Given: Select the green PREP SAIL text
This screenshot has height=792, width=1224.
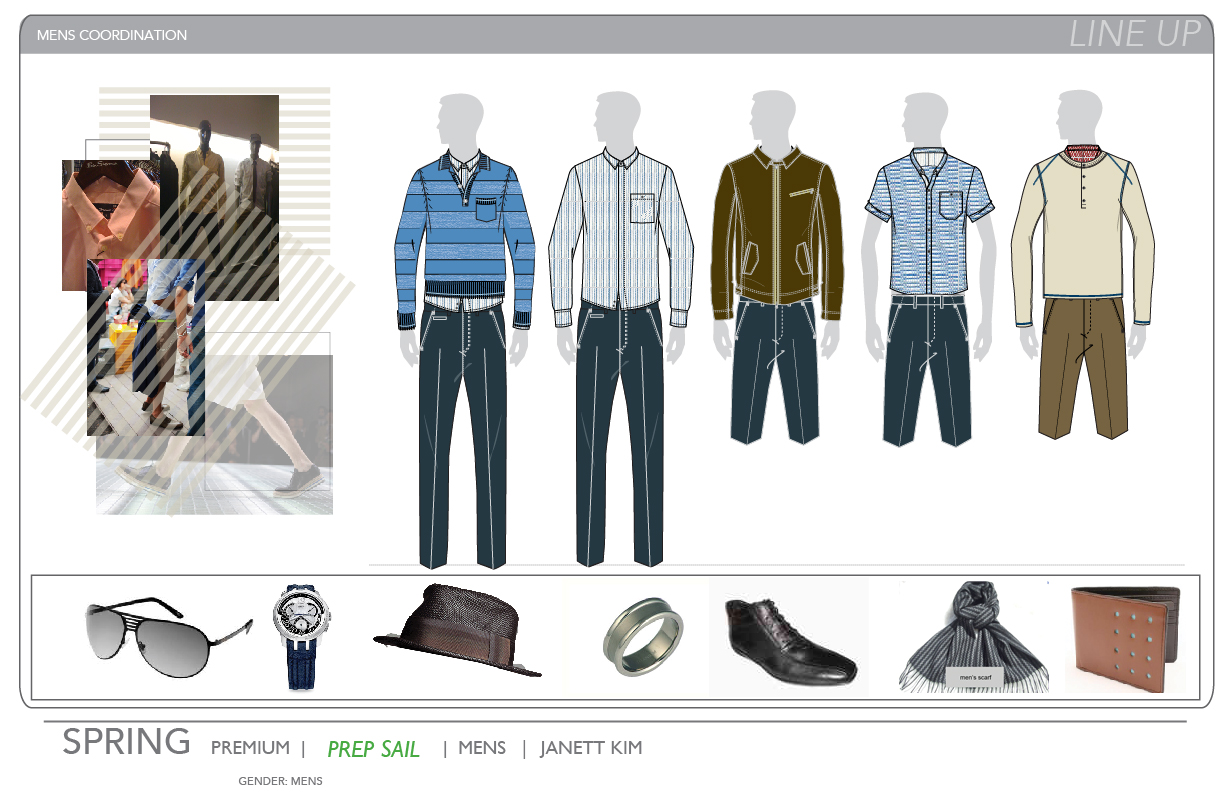Looking at the screenshot, I should [x=374, y=749].
